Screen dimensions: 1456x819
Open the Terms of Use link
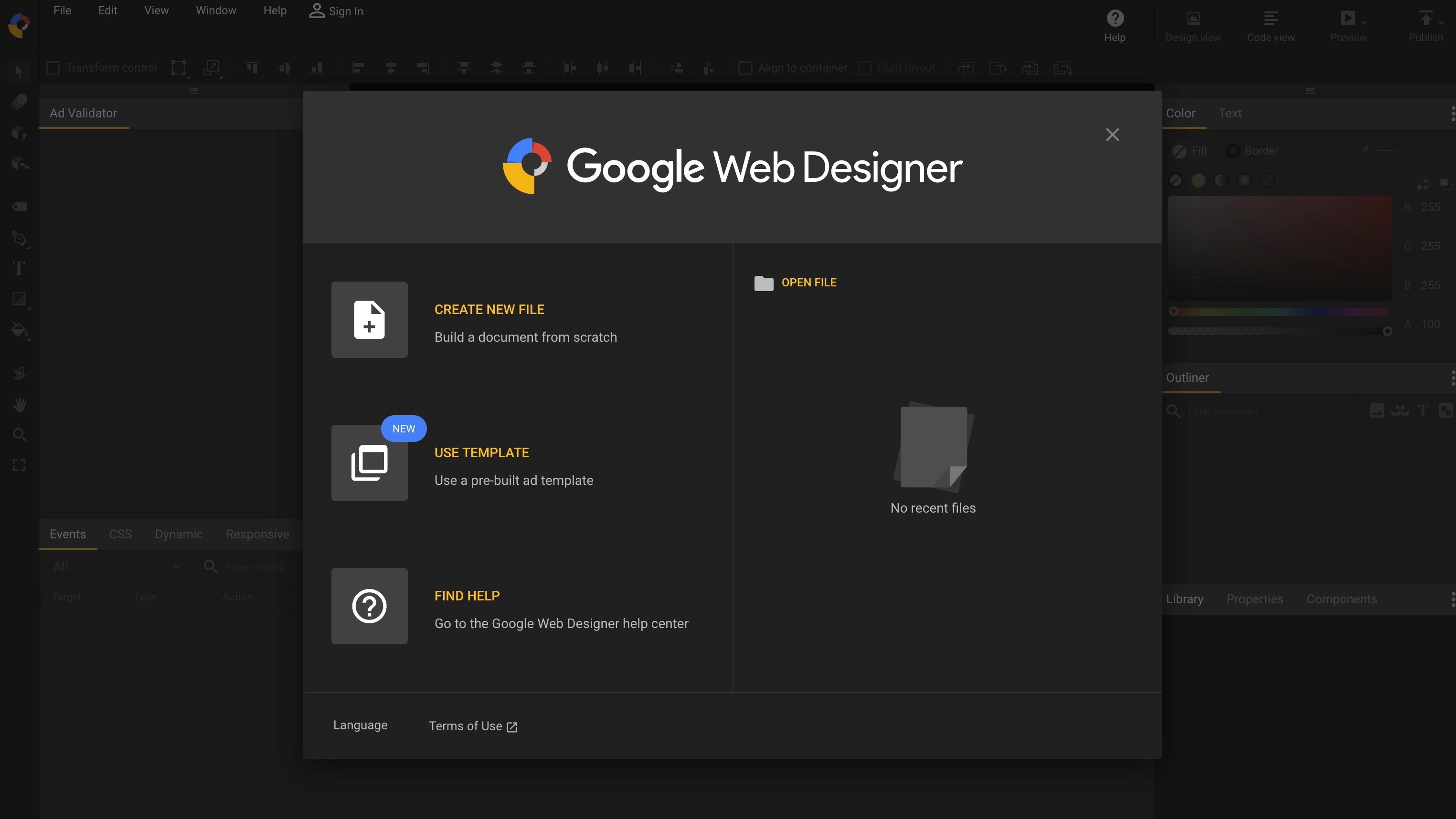(473, 726)
